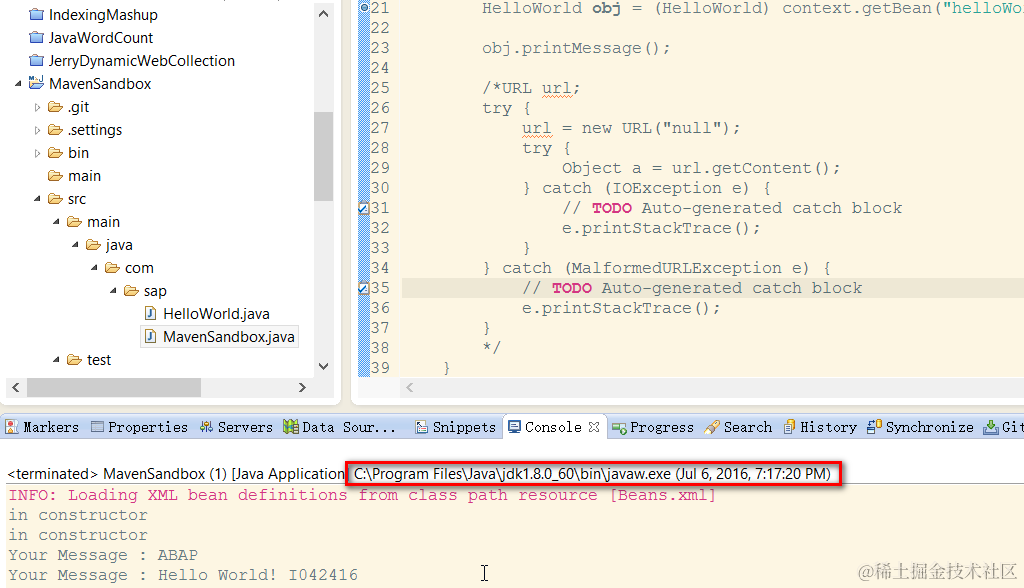Select the IndexingMashup project folder icon
This screenshot has height=588, width=1024.
[37, 14]
